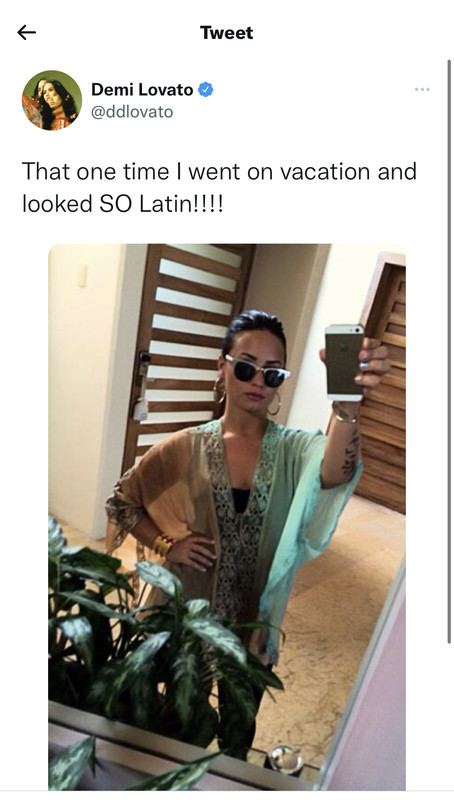Image resolution: width=454 pixels, height=800 pixels.
Task: Click the gold bracelet on the hip hand
Action: click(x=163, y=546)
